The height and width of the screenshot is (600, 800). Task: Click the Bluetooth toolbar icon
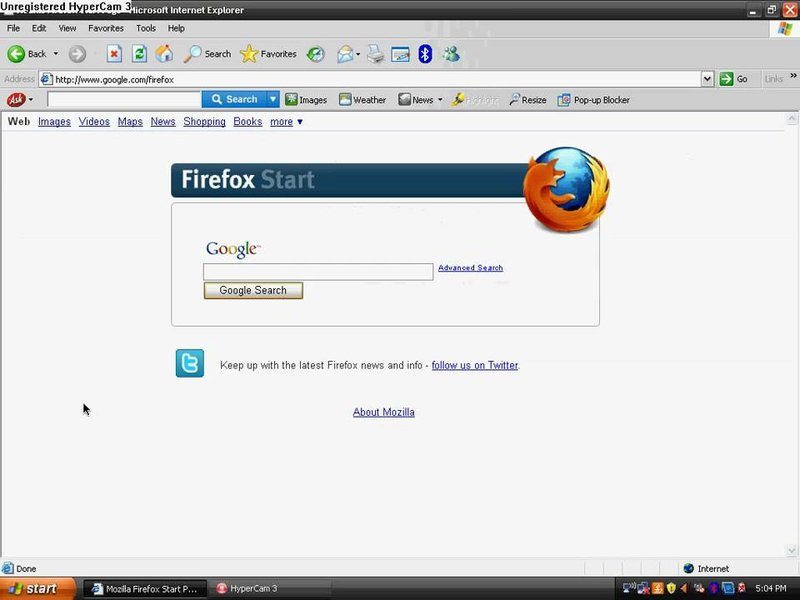click(425, 54)
